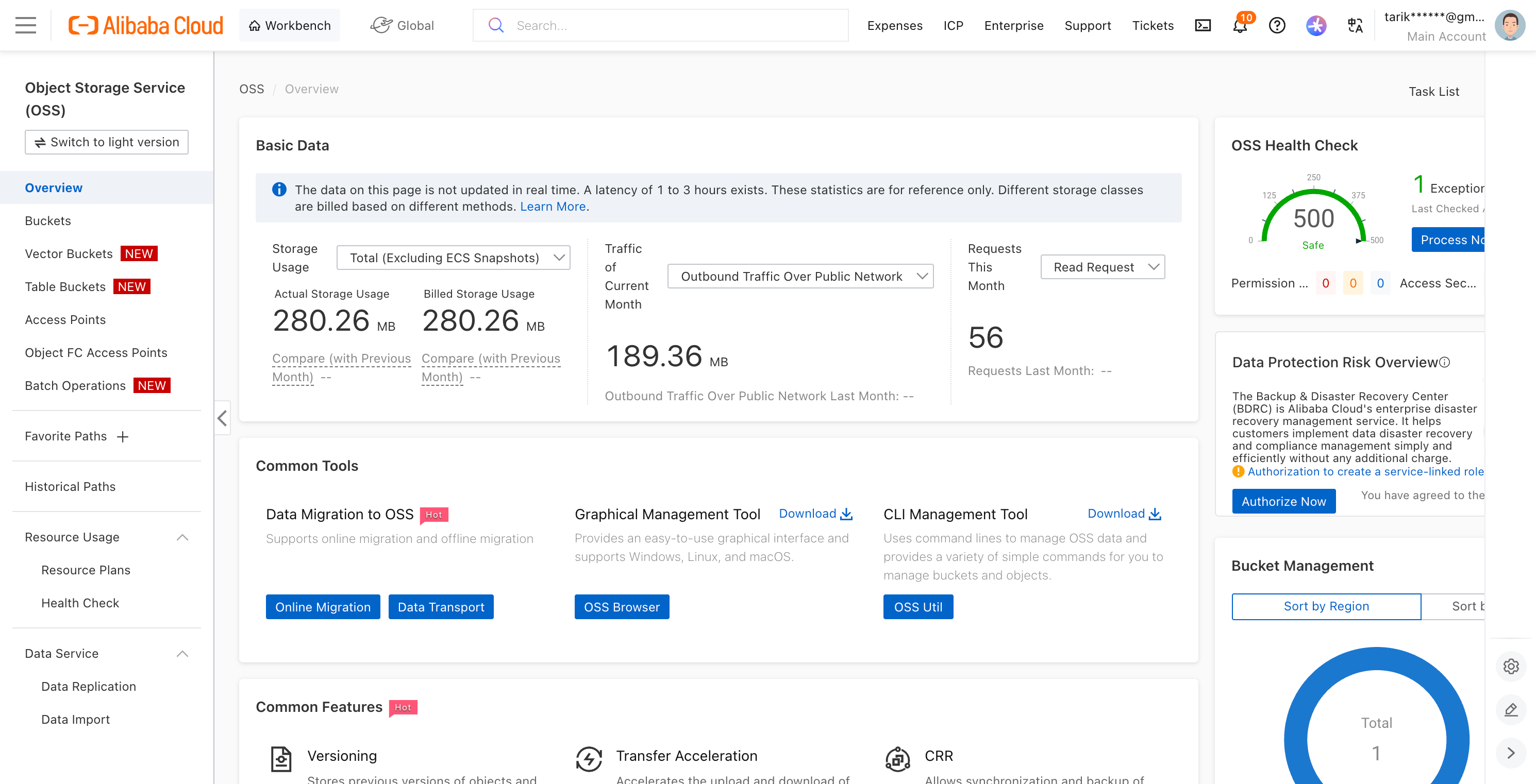Add a favorite path with plus icon
The height and width of the screenshot is (784, 1536).
click(x=123, y=437)
